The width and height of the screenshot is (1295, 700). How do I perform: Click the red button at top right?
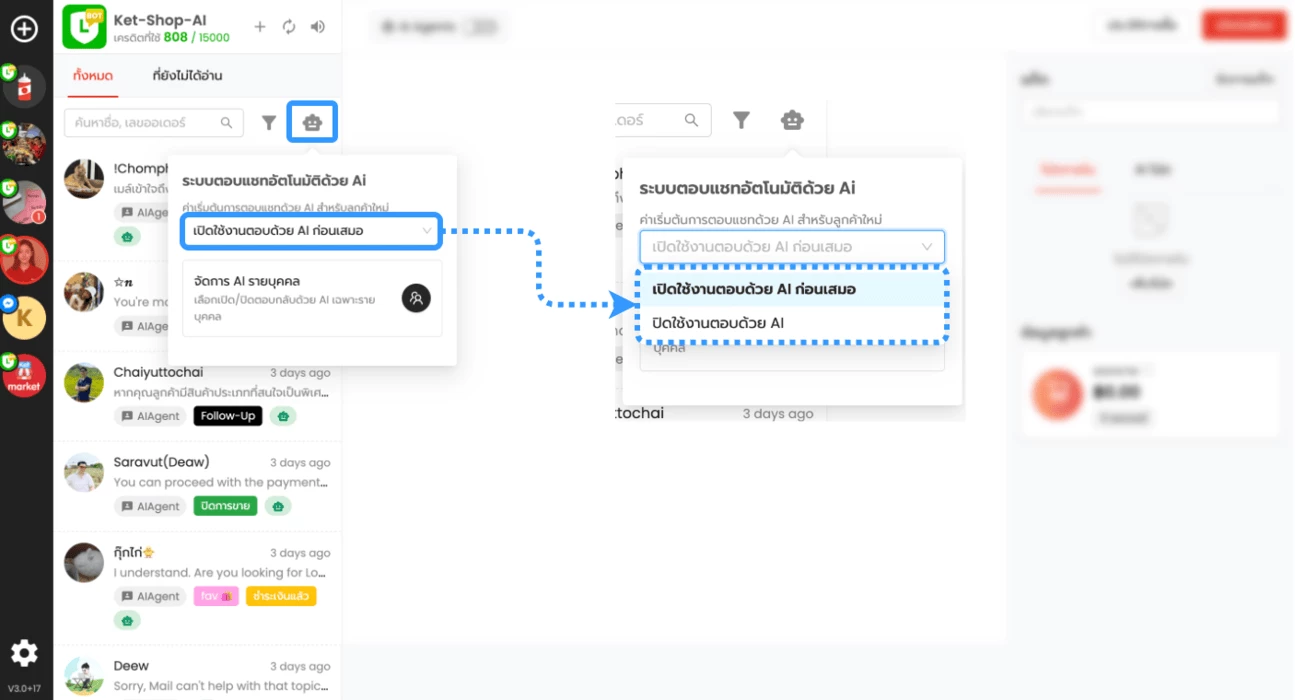1243,25
